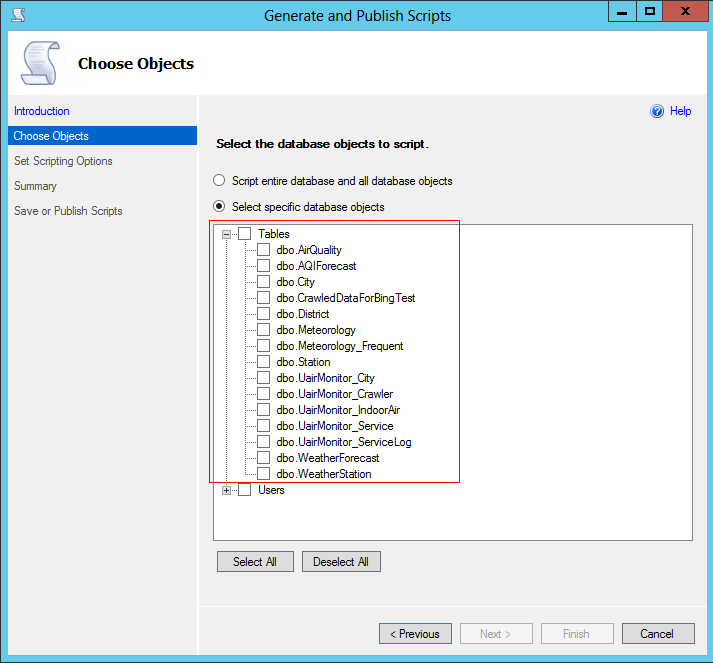Collapse the Tables tree node

tap(227, 234)
